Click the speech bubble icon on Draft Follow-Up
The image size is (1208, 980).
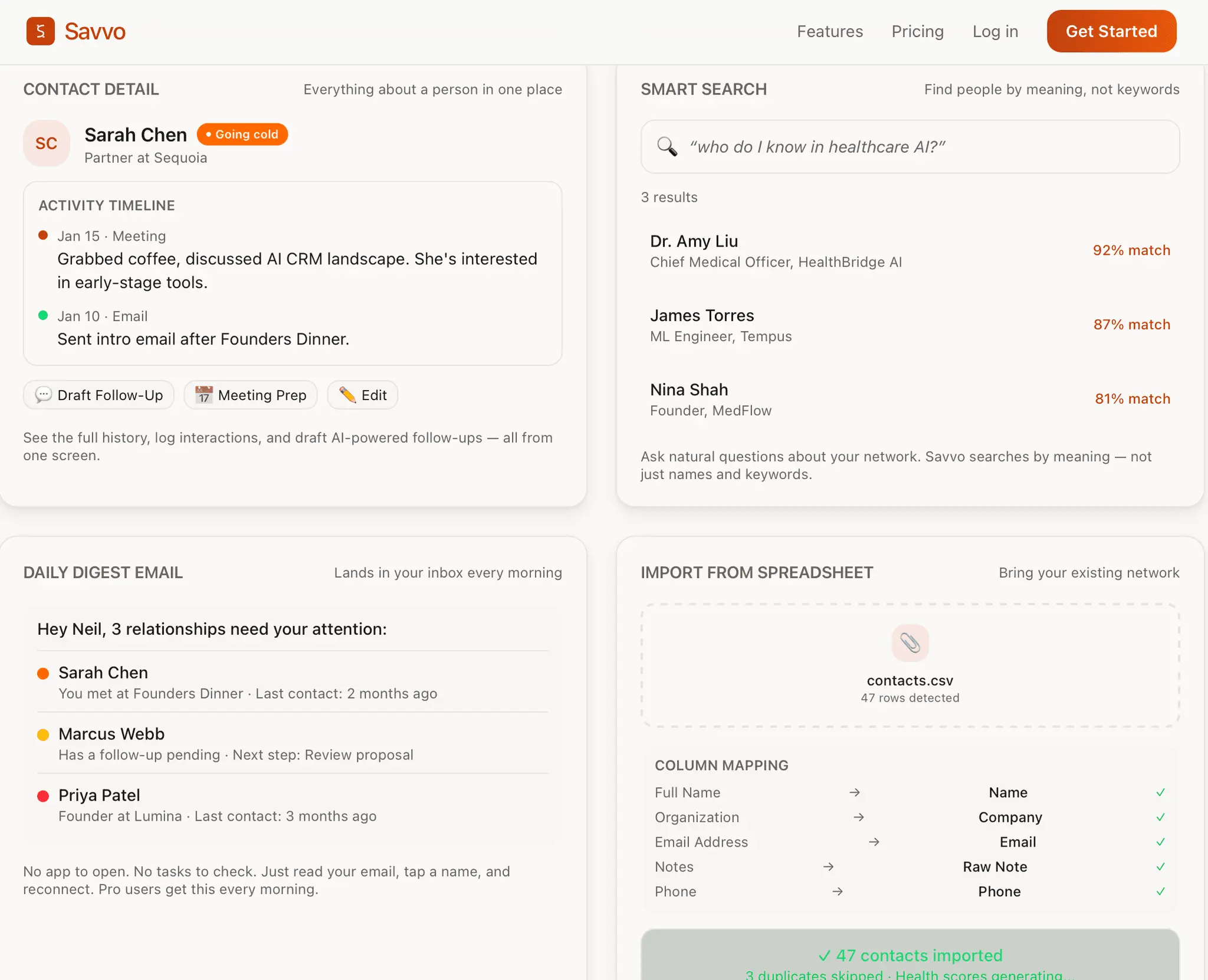[43, 395]
